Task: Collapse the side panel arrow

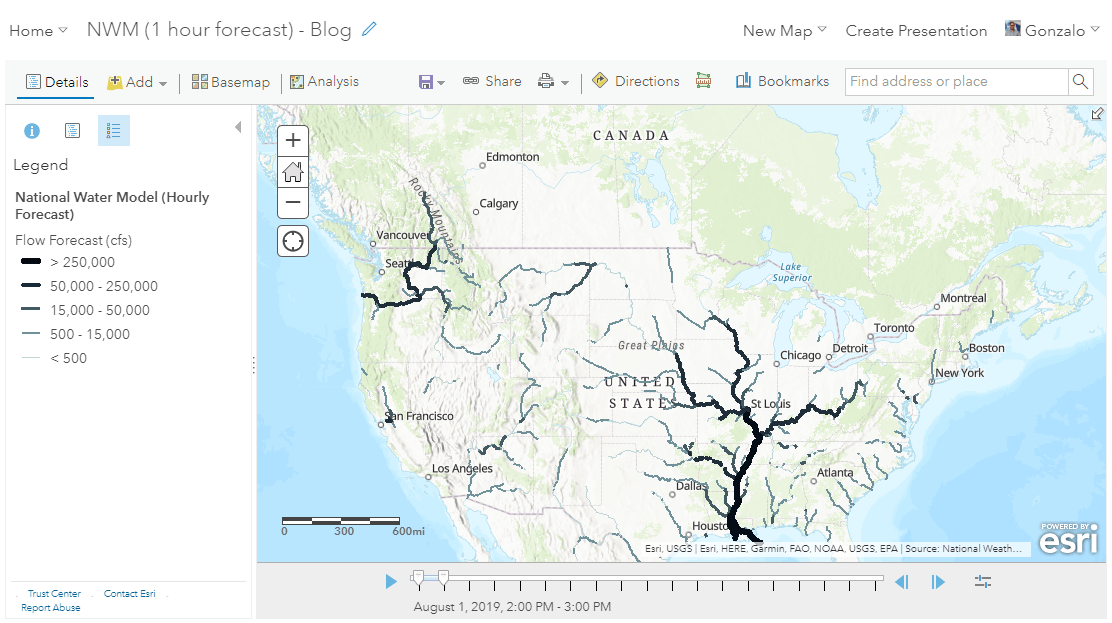Action: click(x=238, y=127)
